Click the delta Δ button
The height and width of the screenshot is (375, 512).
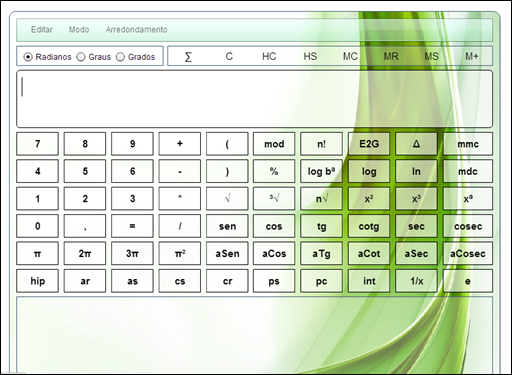point(416,144)
